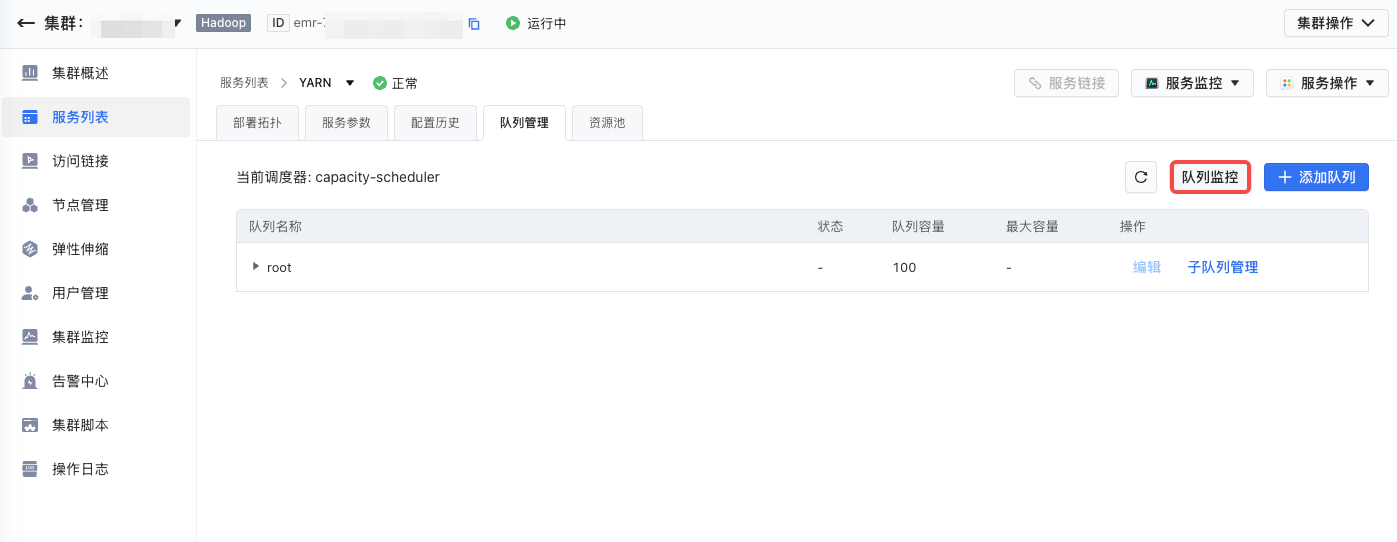1397x542 pixels.
Task: Switch to the 服务参数 tab
Action: [346, 123]
